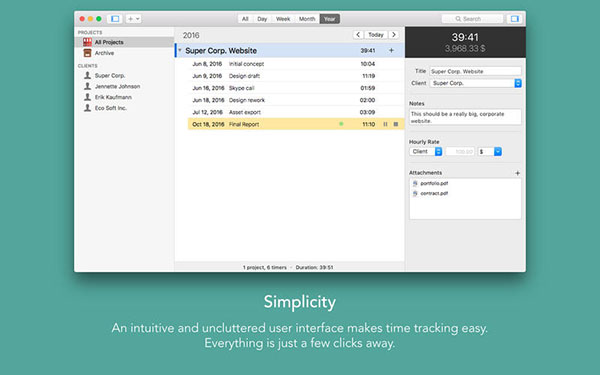Add a new attachment with plus icon
The image size is (600, 375).
[517, 173]
